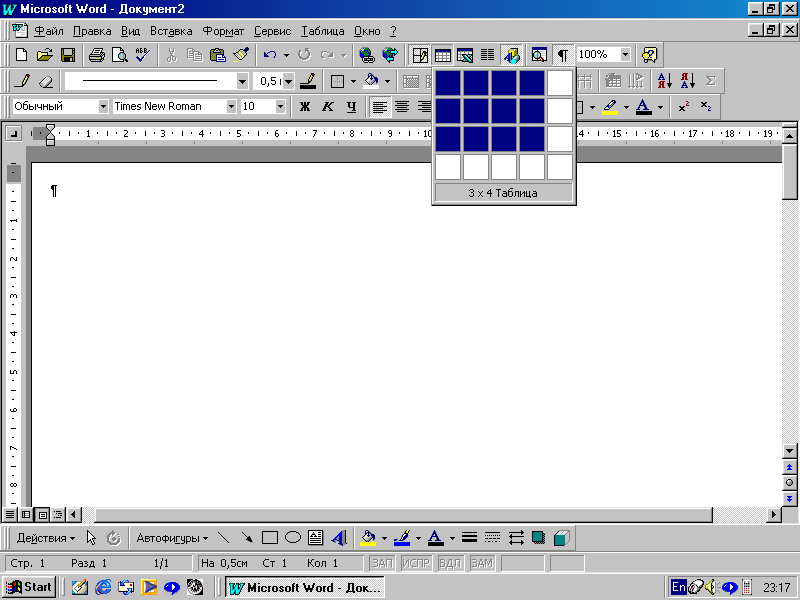Select the Format Painter brush

241,55
